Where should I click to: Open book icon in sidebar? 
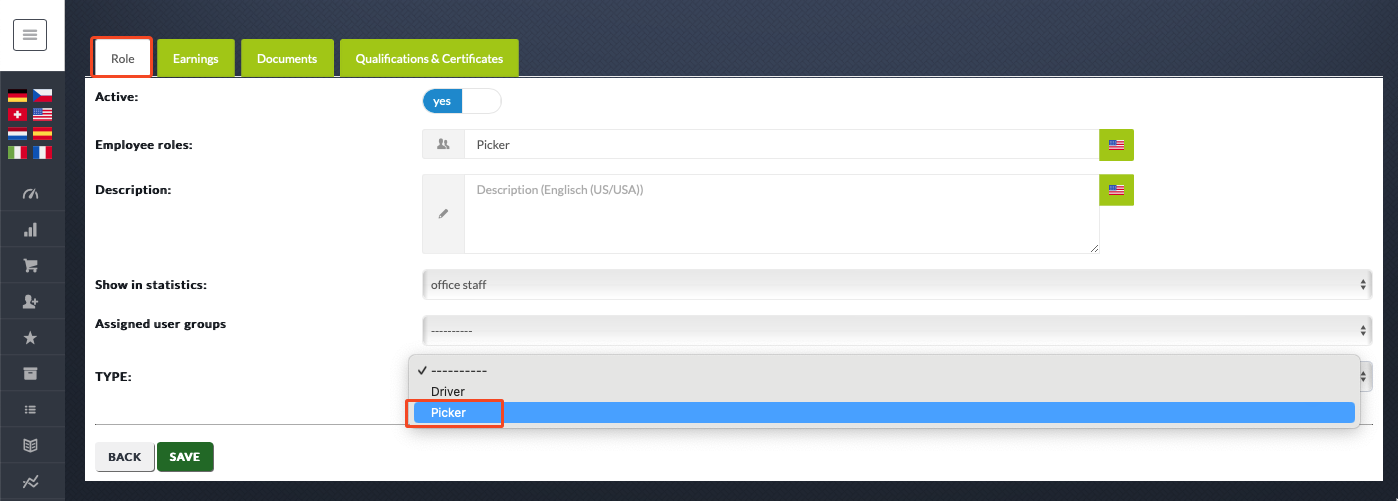(x=30, y=445)
